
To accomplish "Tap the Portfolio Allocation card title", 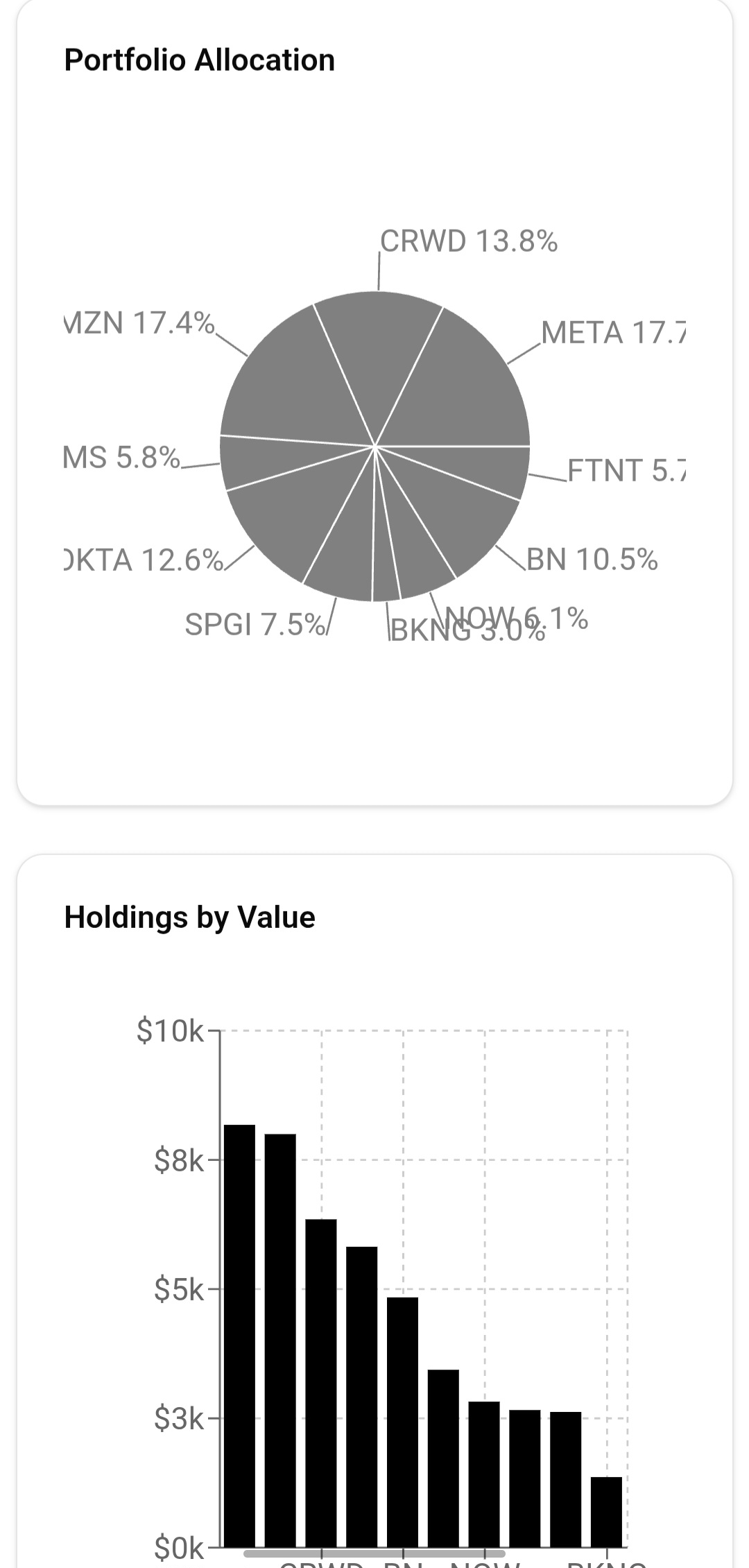I will pos(200,60).
